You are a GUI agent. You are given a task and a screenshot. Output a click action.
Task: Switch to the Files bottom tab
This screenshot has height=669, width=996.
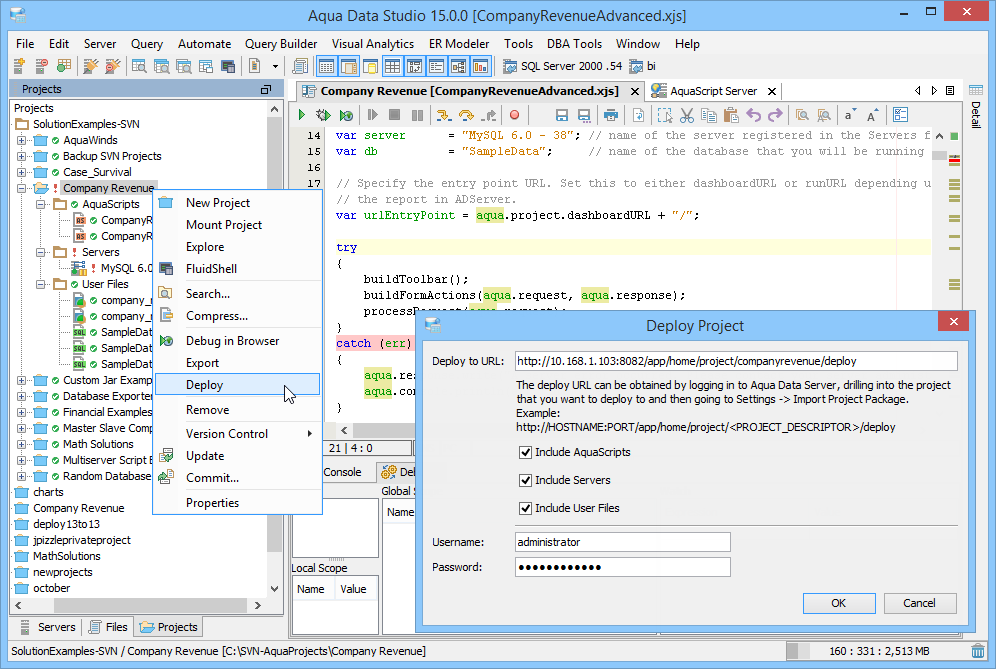pos(109,627)
